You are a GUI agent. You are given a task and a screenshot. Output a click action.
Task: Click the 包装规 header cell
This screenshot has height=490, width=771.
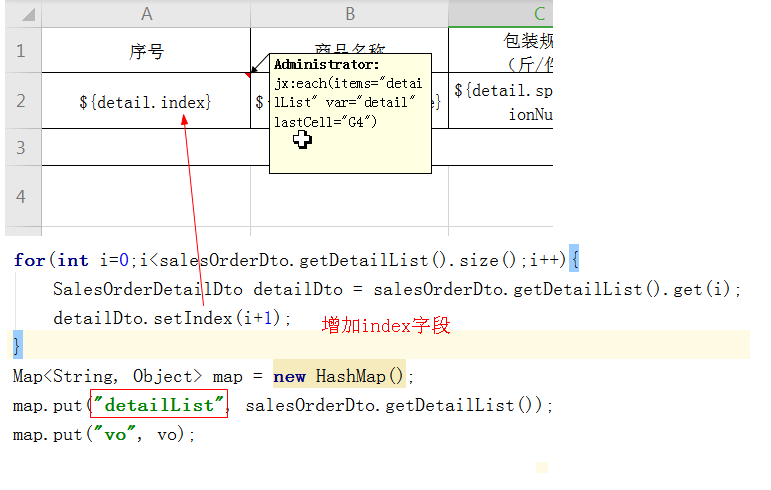501,51
